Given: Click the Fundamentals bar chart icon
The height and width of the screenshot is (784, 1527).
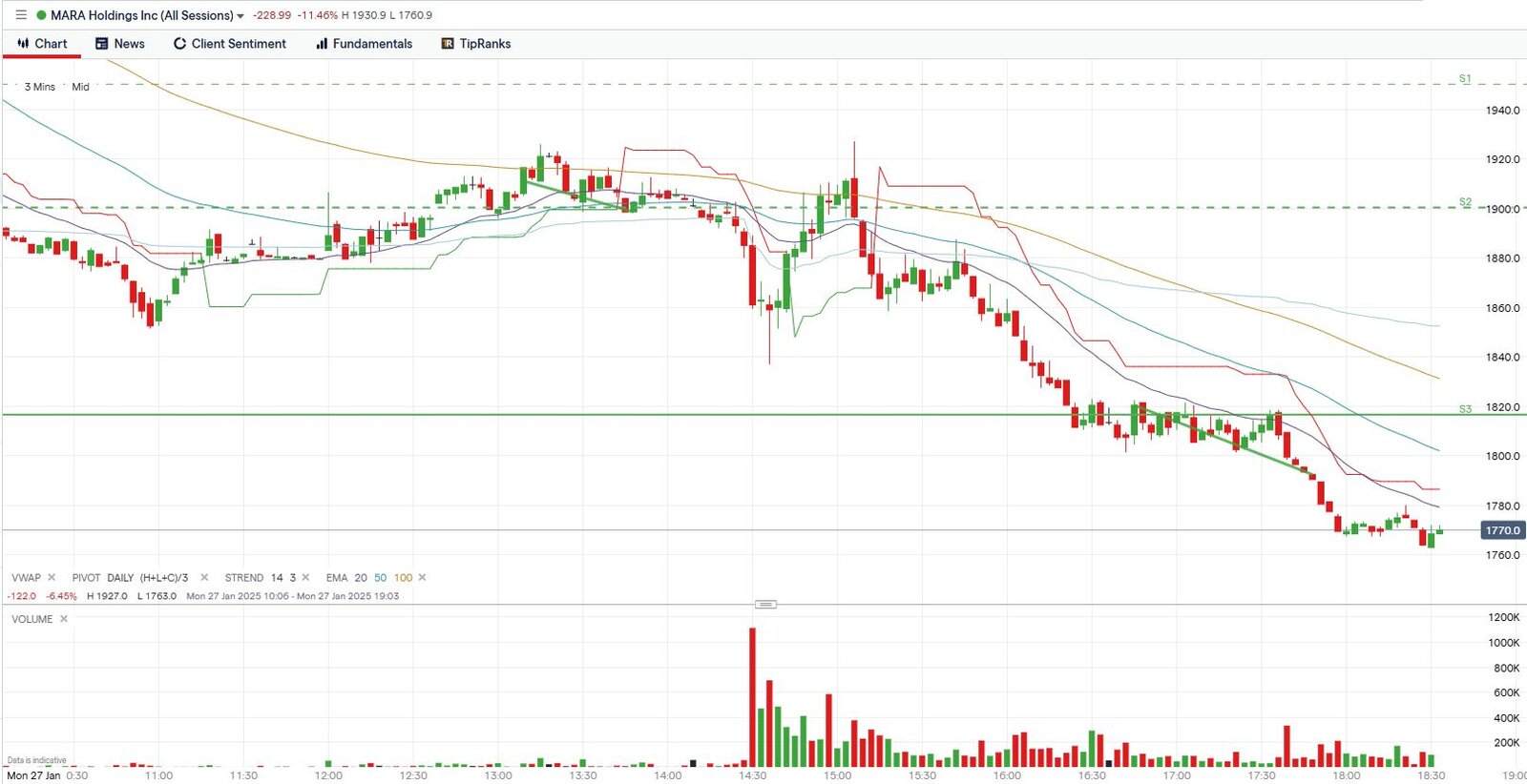Looking at the screenshot, I should pos(322,44).
